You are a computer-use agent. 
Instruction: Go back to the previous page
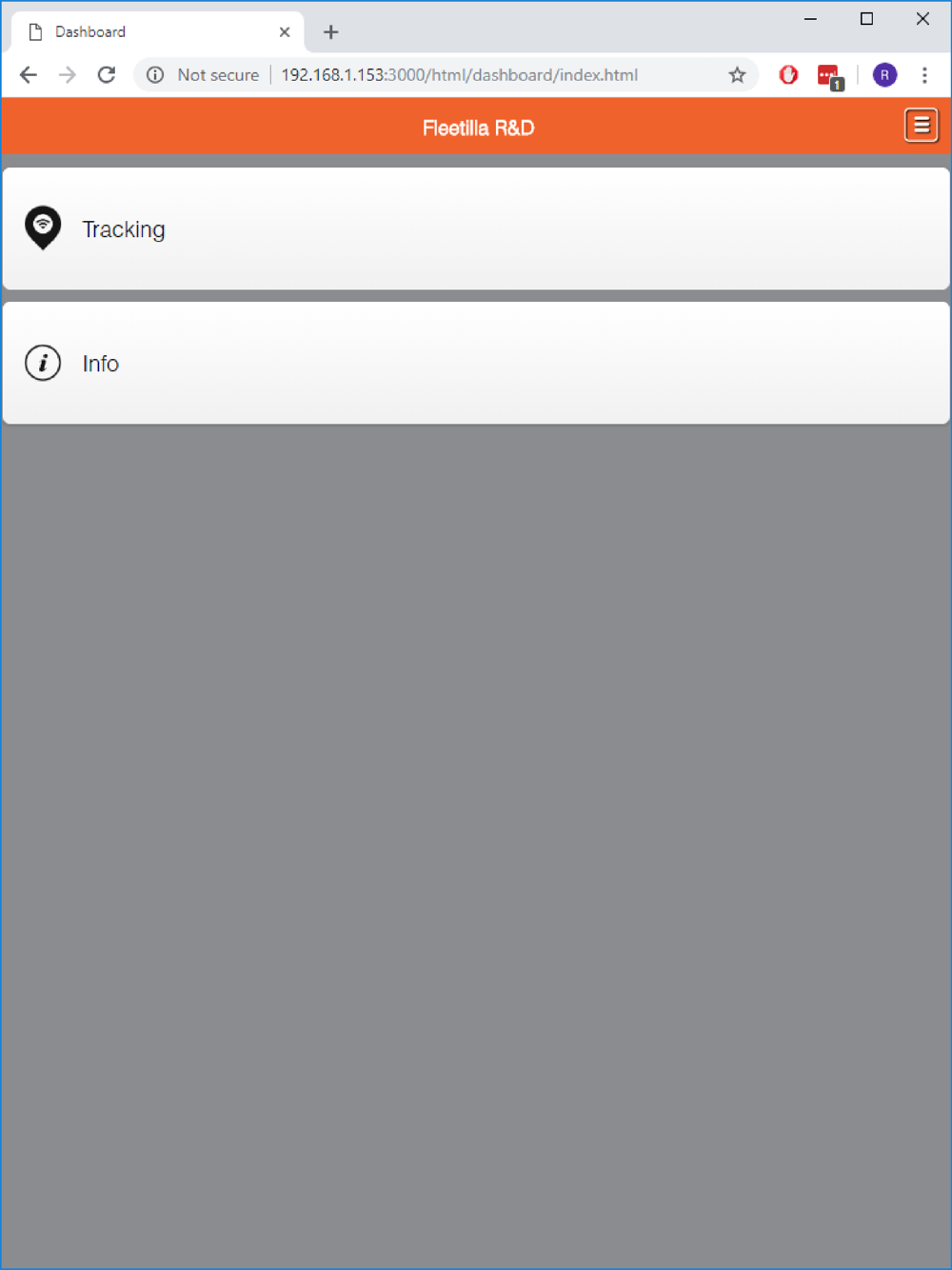29,74
